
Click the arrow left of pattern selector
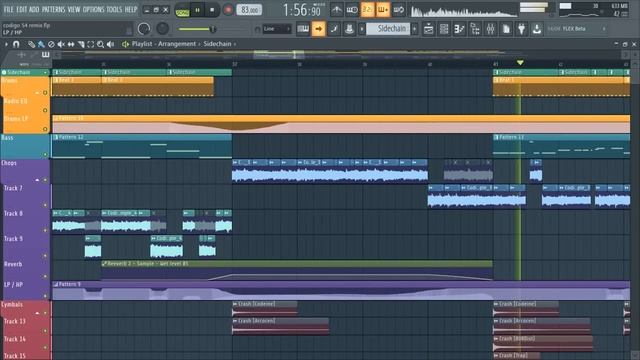click(x=362, y=29)
